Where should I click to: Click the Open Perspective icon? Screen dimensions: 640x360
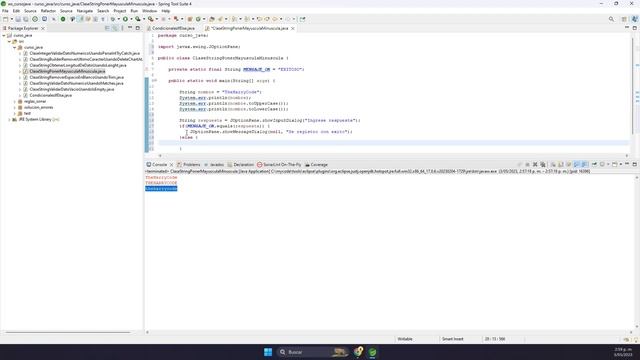[624, 19]
